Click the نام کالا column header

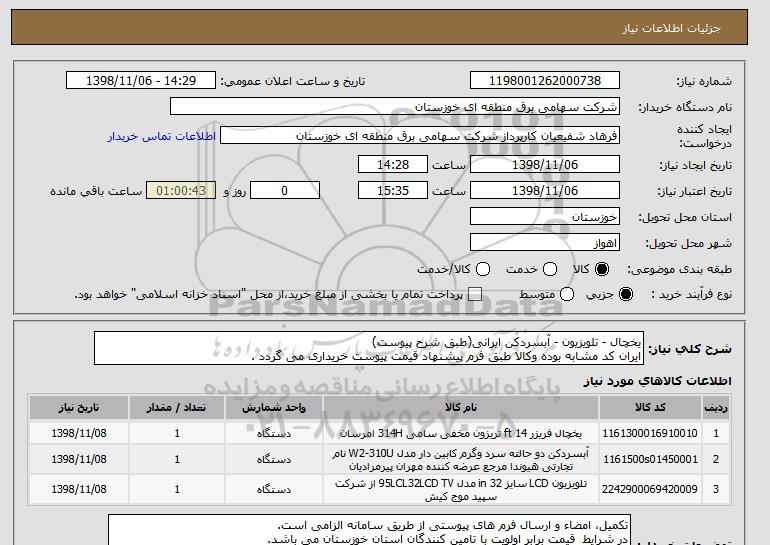(x=461, y=408)
